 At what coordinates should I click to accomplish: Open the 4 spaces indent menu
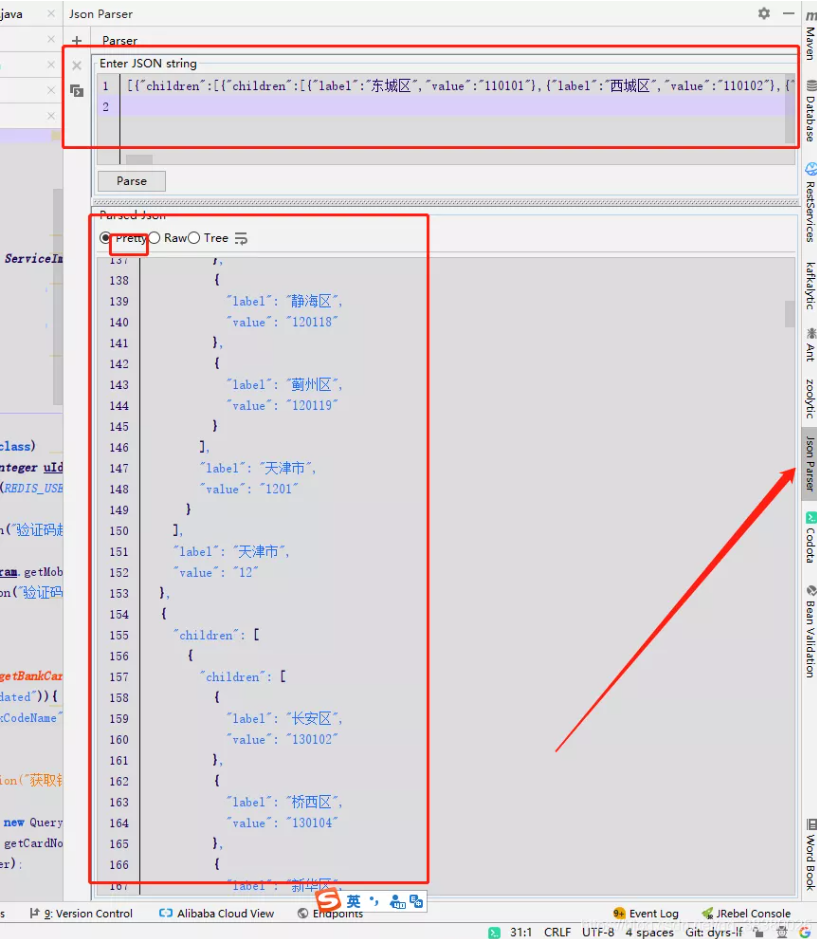[x=650, y=932]
